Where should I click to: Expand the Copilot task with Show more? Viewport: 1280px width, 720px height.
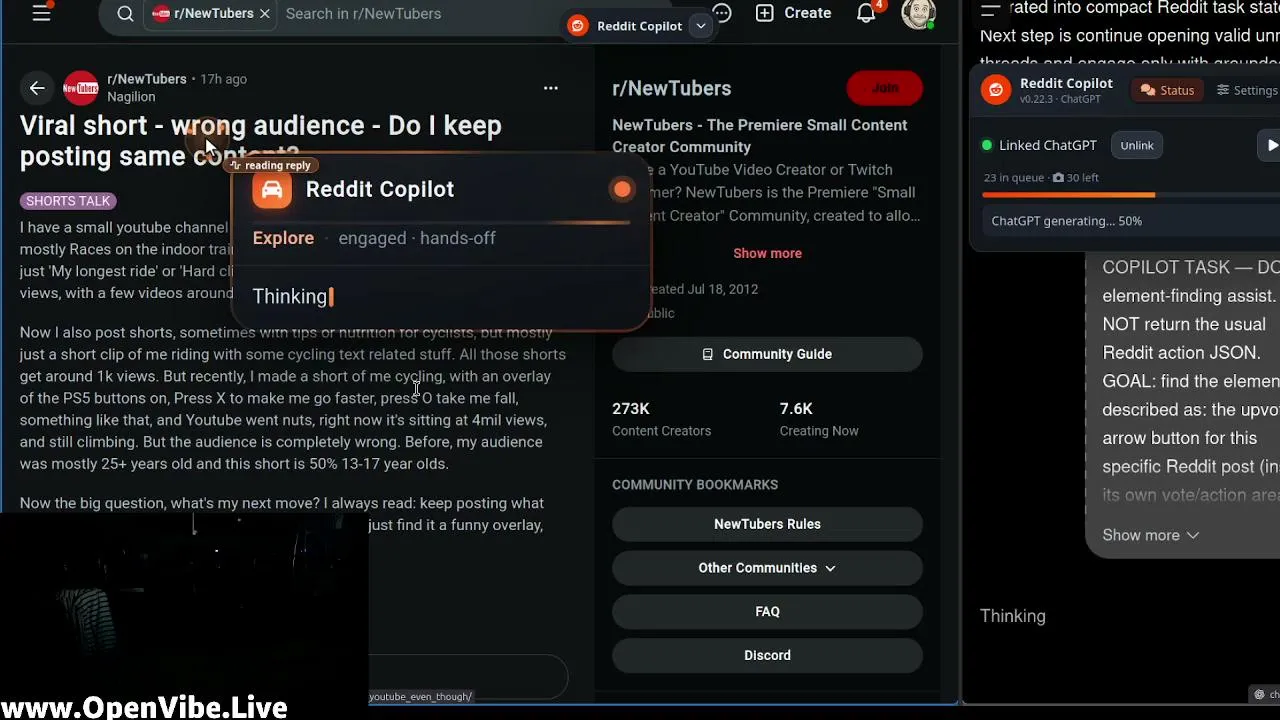[1150, 535]
